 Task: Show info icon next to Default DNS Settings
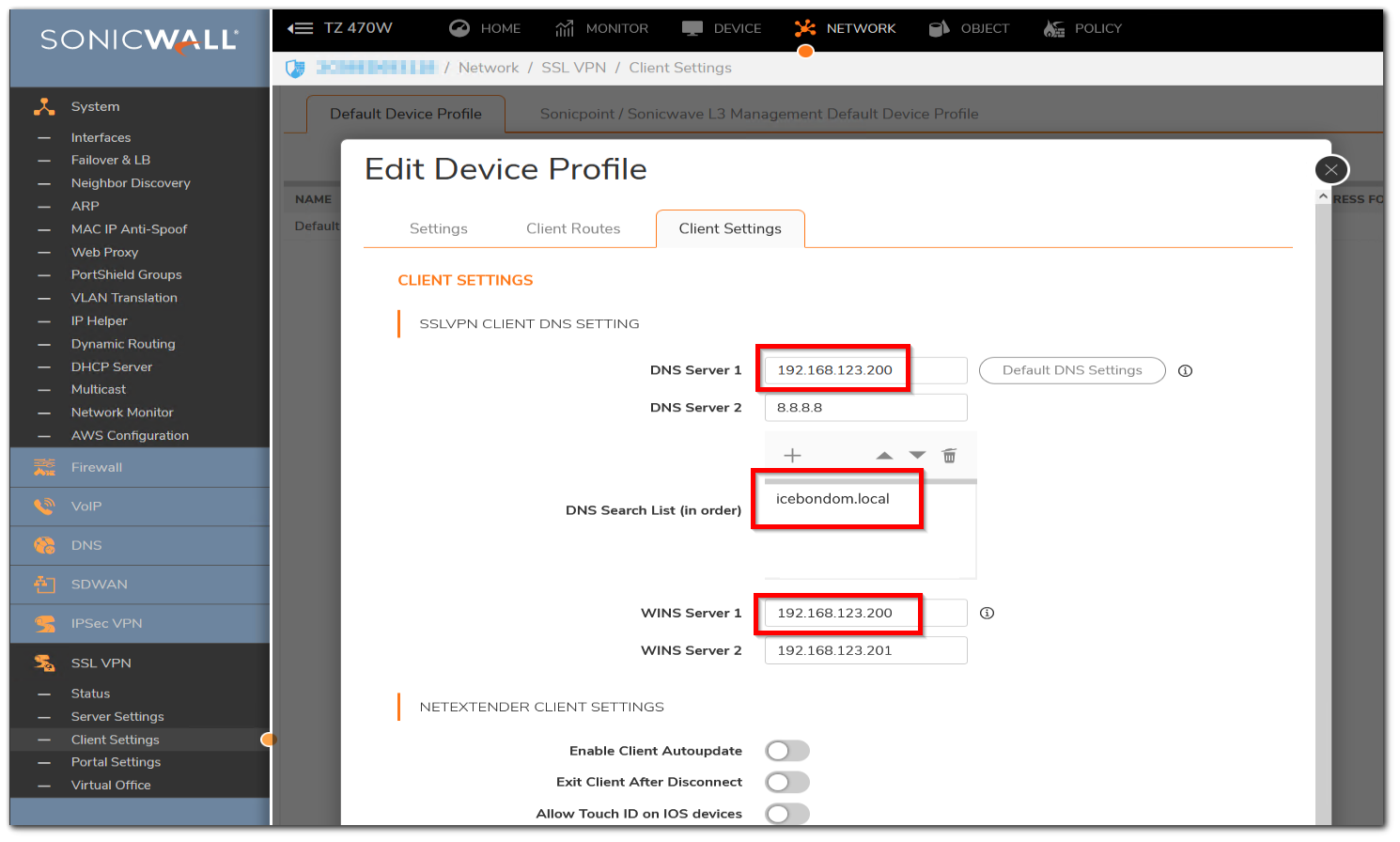[1186, 370]
